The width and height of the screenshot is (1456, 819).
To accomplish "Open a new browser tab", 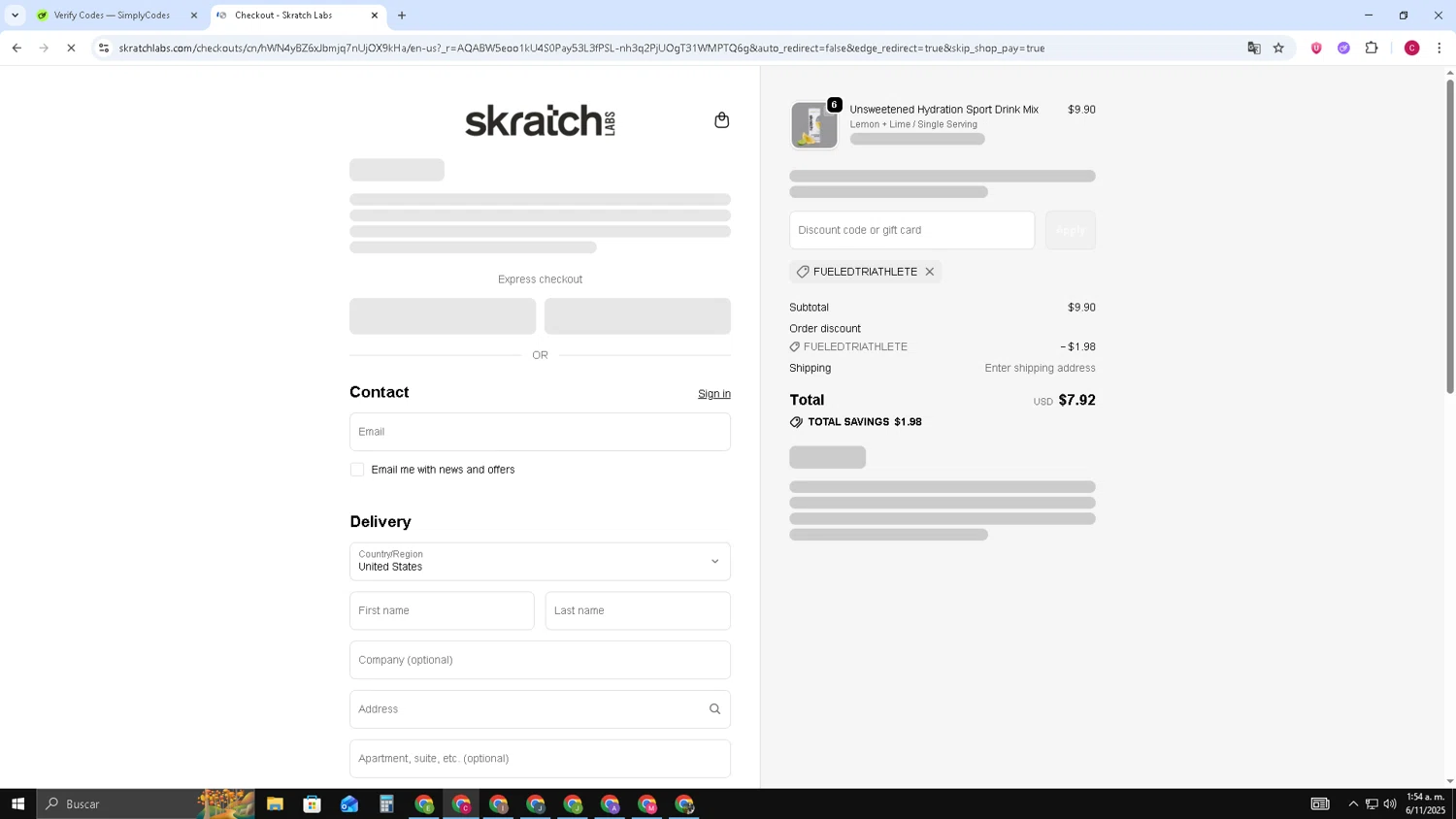I will point(402,16).
